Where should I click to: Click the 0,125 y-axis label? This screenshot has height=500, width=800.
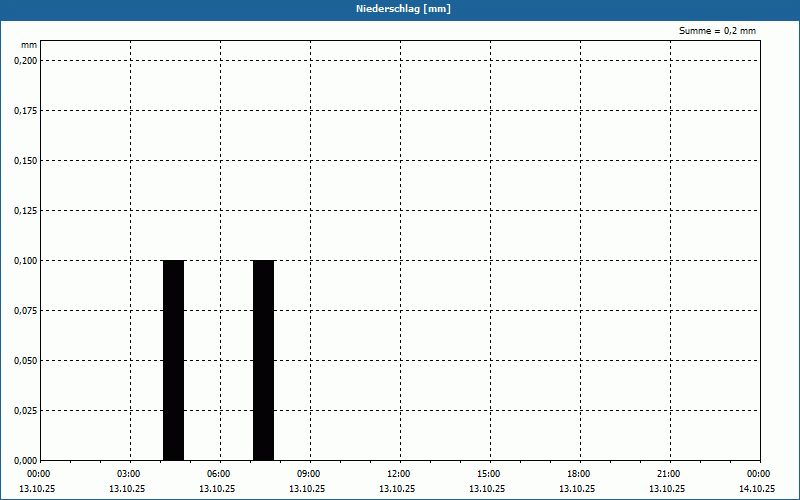(26, 210)
